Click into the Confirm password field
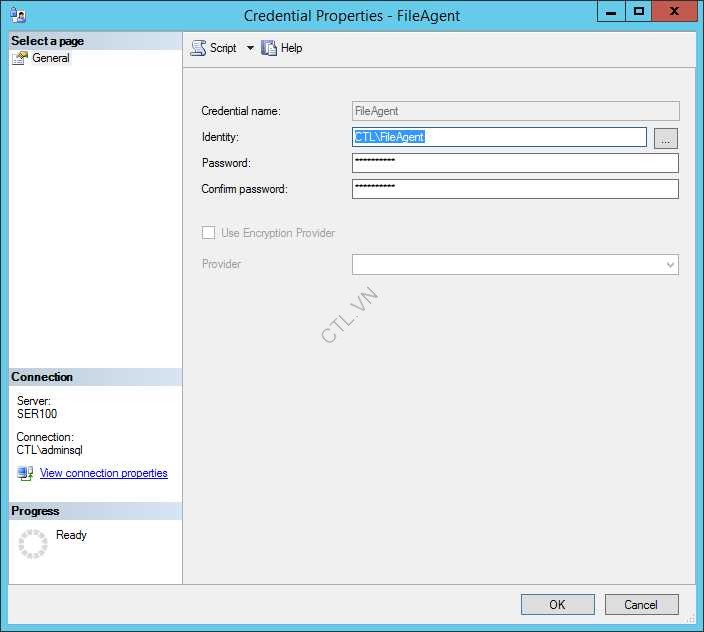The height and width of the screenshot is (632, 704). click(515, 189)
